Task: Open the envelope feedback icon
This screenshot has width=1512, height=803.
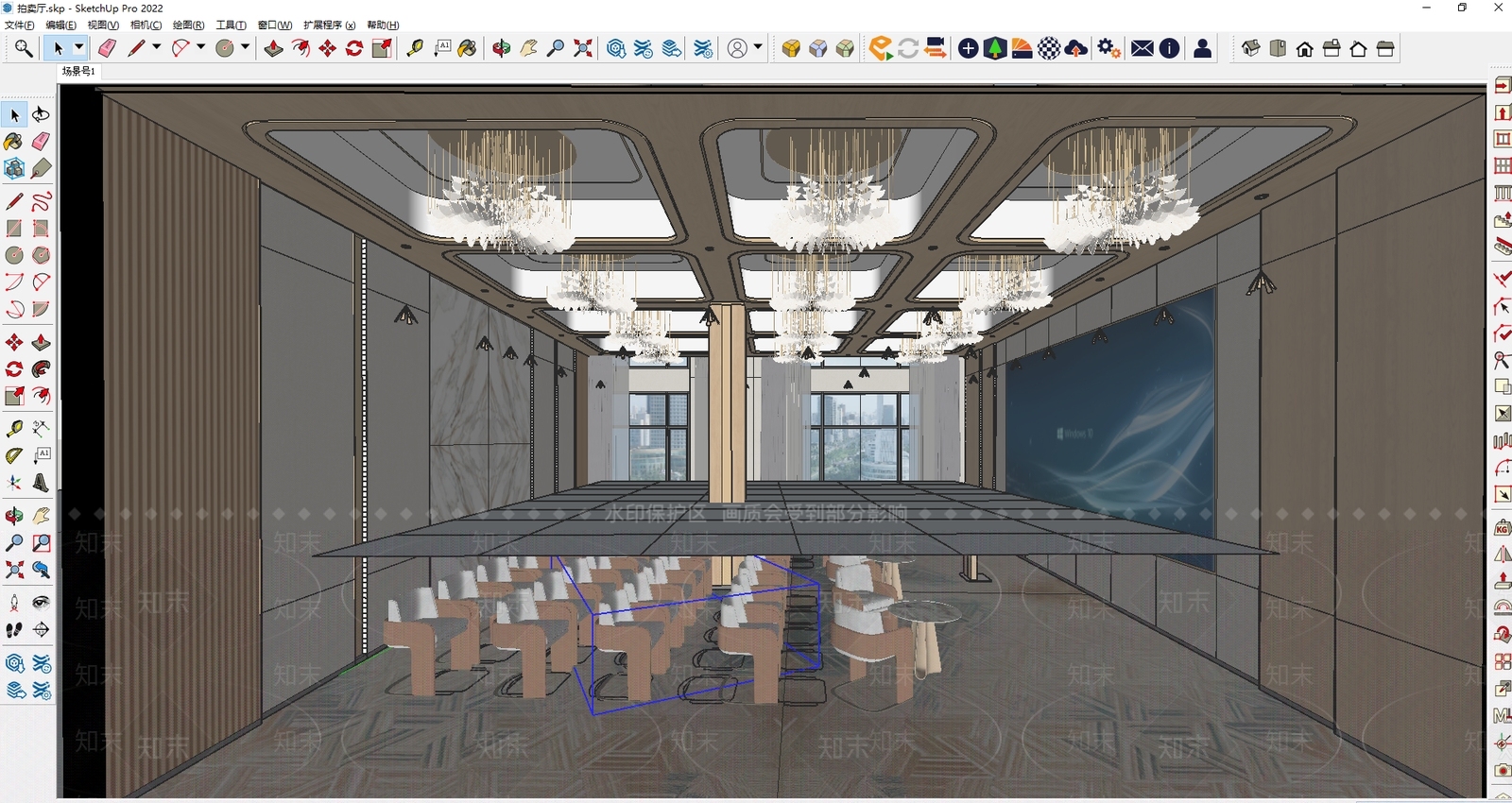Action: coord(1143,48)
